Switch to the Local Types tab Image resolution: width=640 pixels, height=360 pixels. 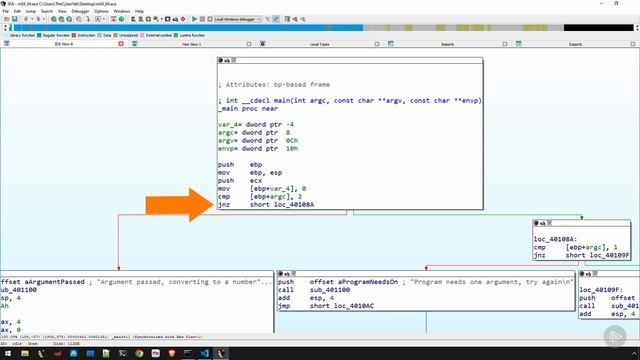pos(320,44)
